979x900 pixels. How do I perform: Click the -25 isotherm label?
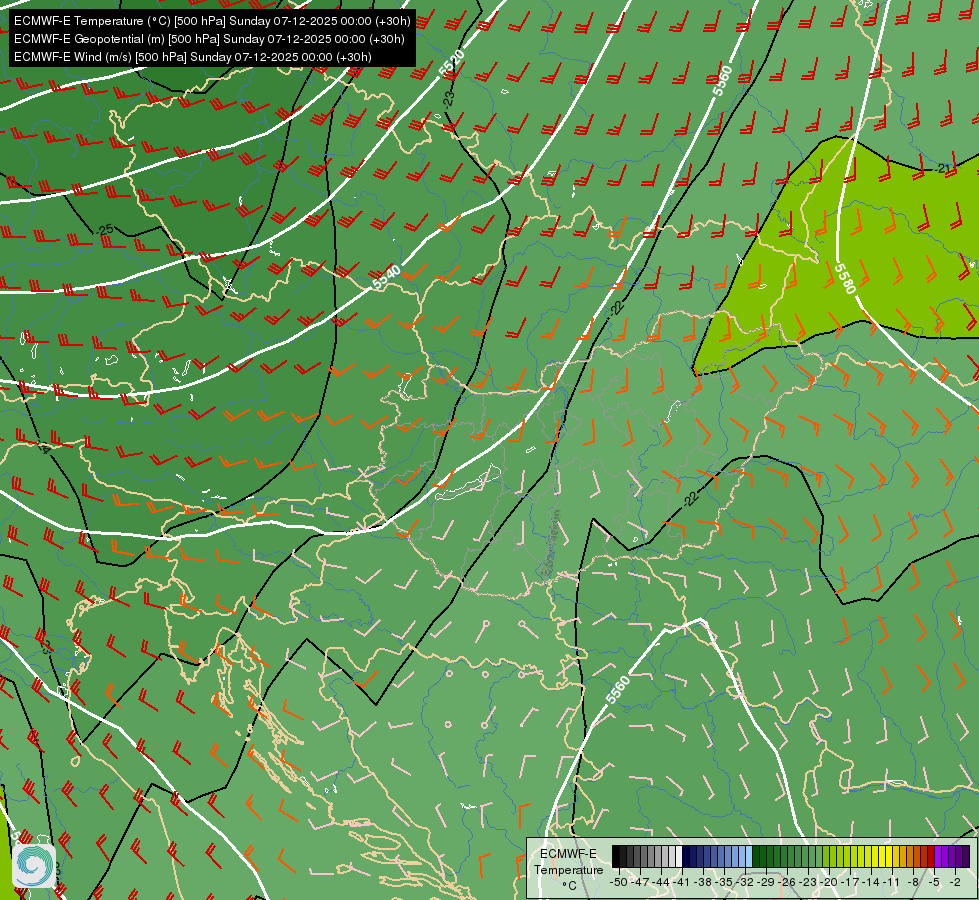(x=105, y=230)
